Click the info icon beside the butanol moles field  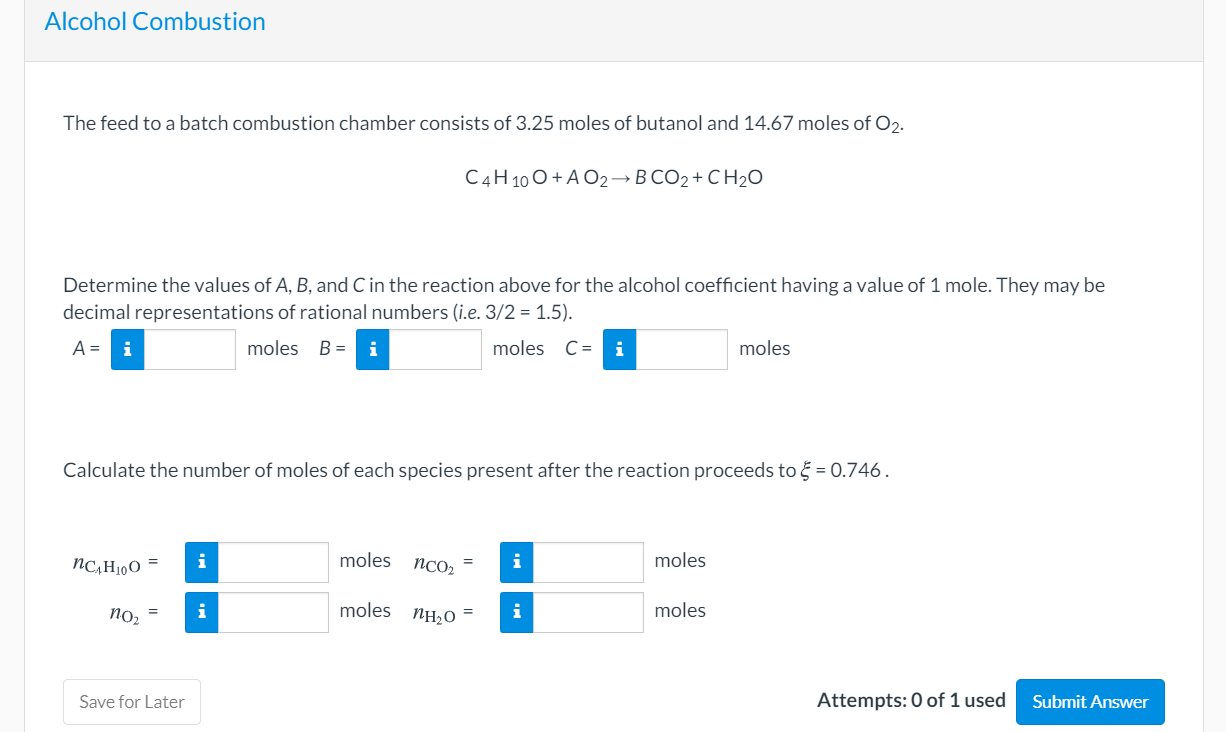(x=200, y=561)
